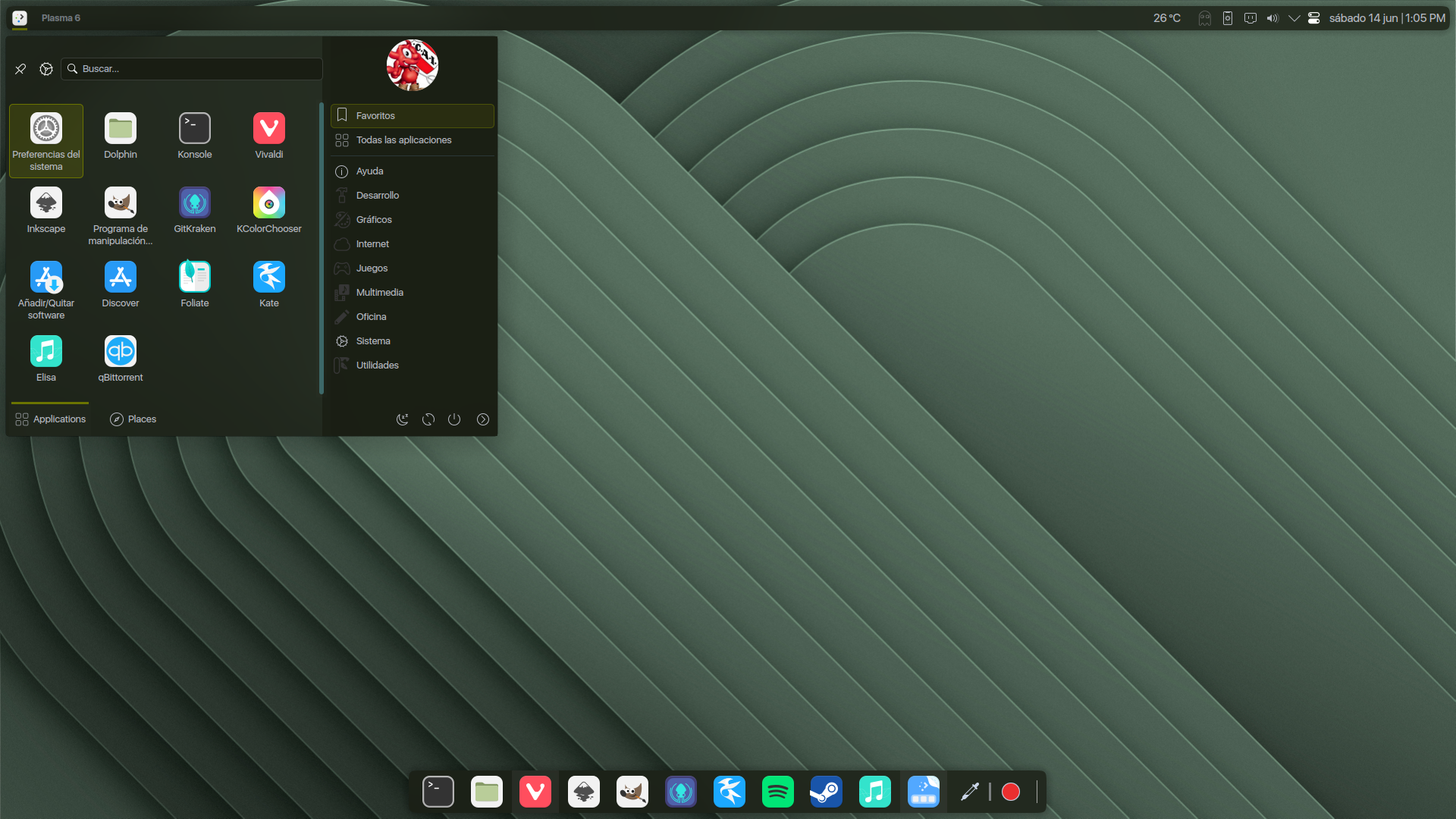The height and width of the screenshot is (819, 1456).
Task: Open the Internet category
Action: (413, 244)
